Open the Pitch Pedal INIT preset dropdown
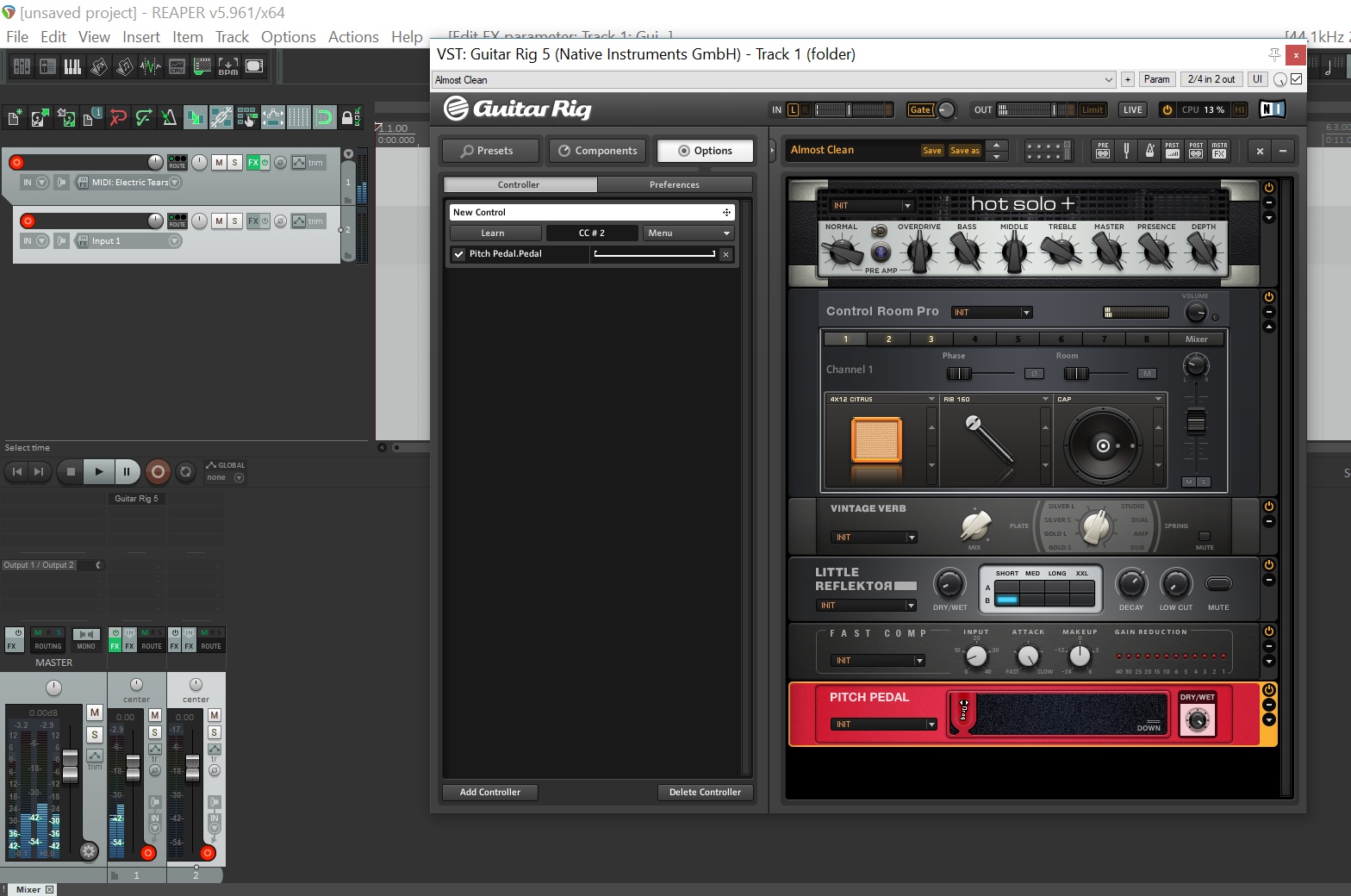The image size is (1351, 896). (884, 725)
